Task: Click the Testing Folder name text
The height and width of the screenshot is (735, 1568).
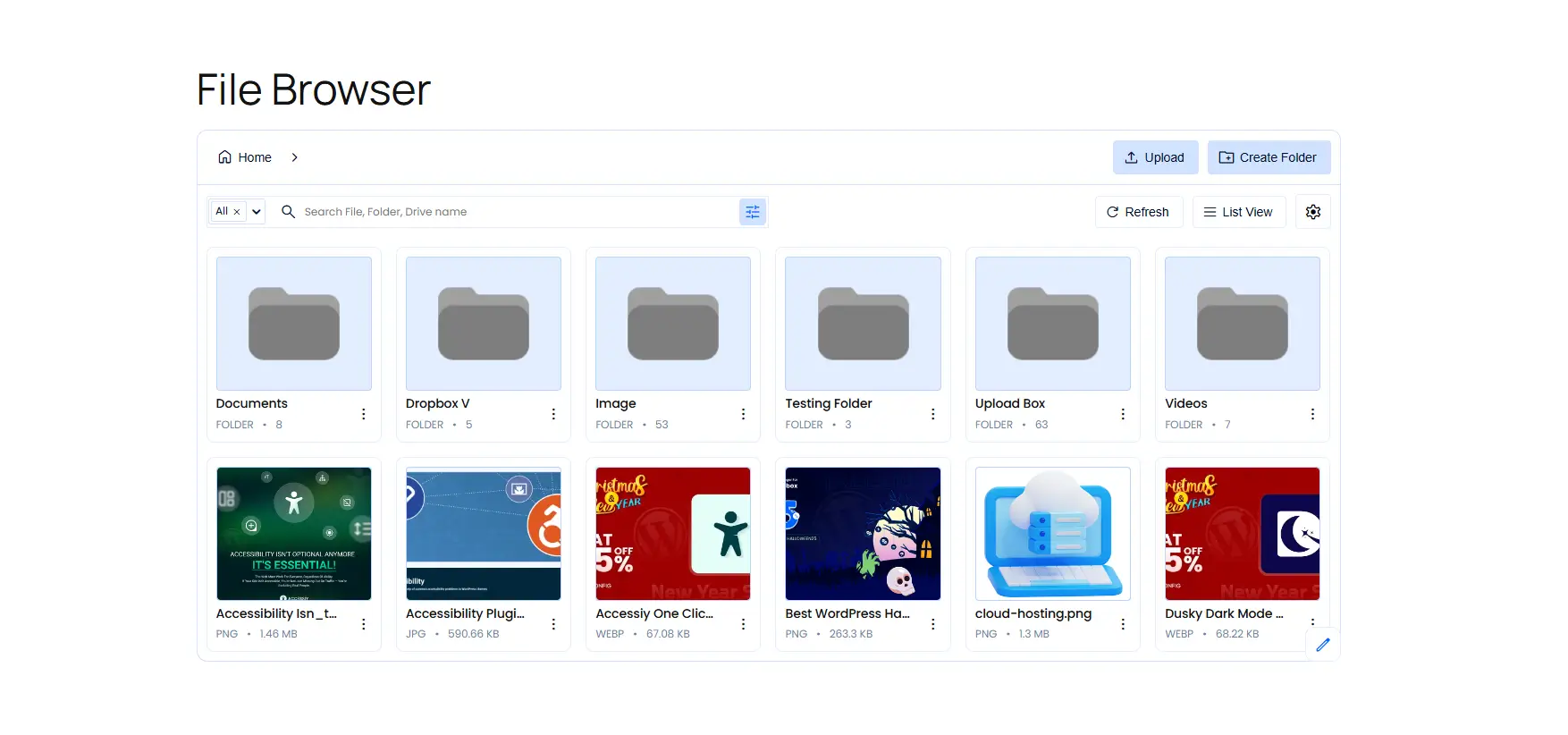Action: point(829,404)
